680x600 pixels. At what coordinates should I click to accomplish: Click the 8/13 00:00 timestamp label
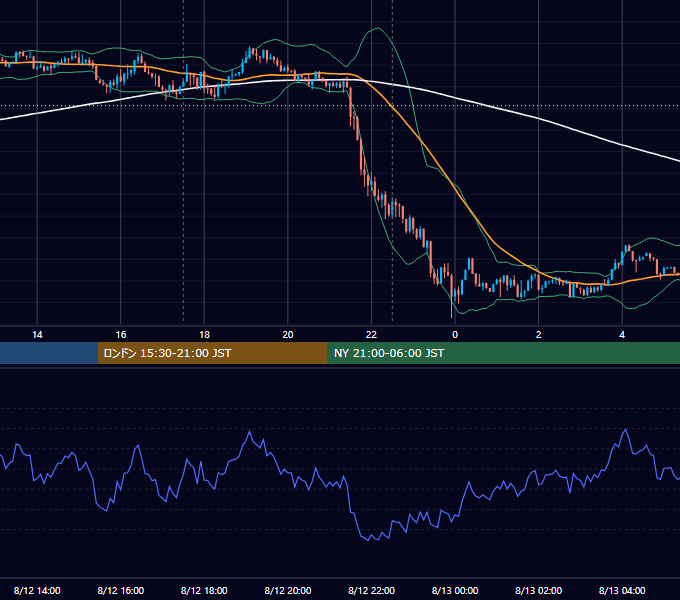coord(455,590)
